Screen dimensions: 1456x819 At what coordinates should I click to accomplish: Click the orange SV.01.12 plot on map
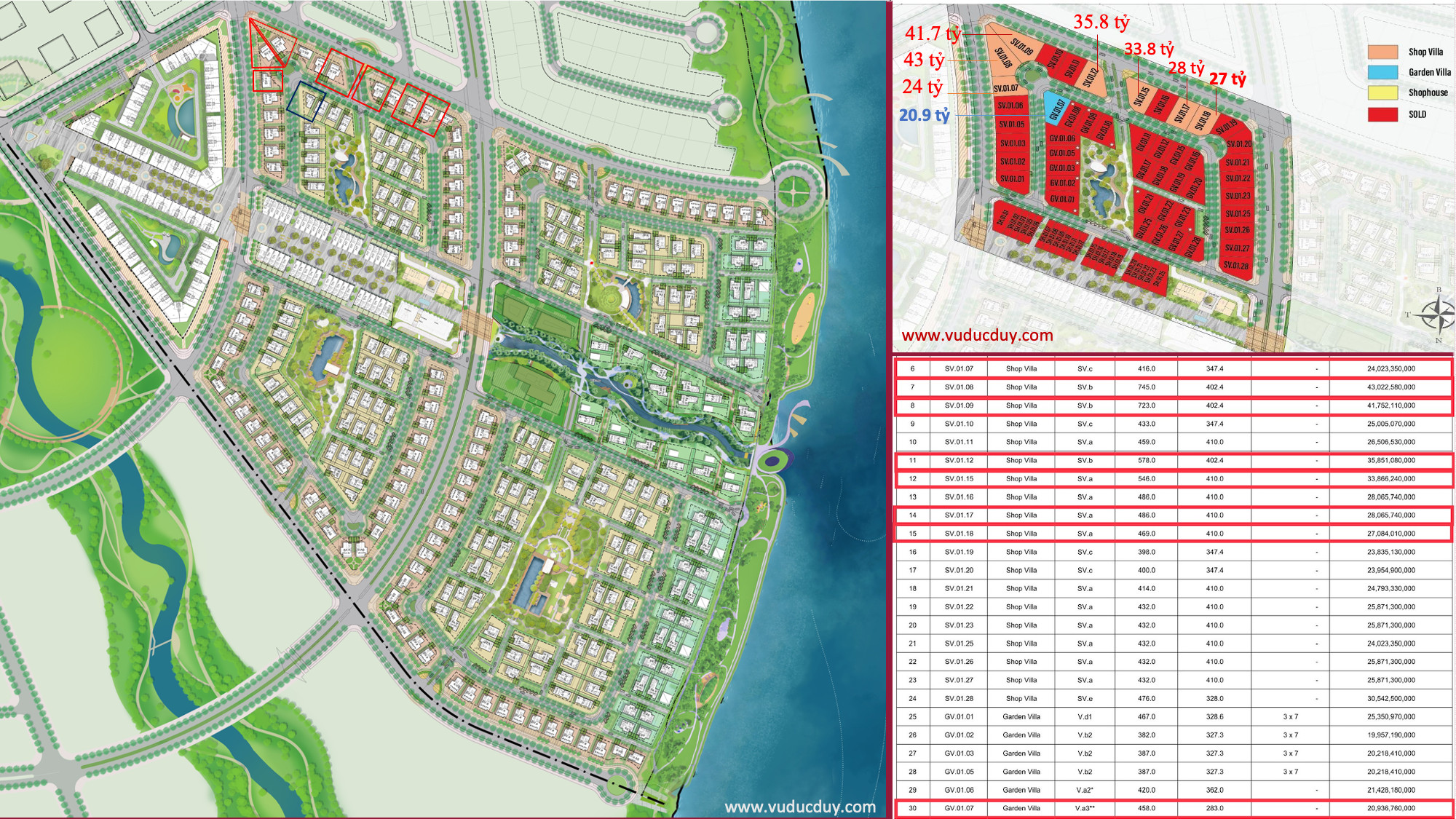pyautogui.click(x=1093, y=78)
